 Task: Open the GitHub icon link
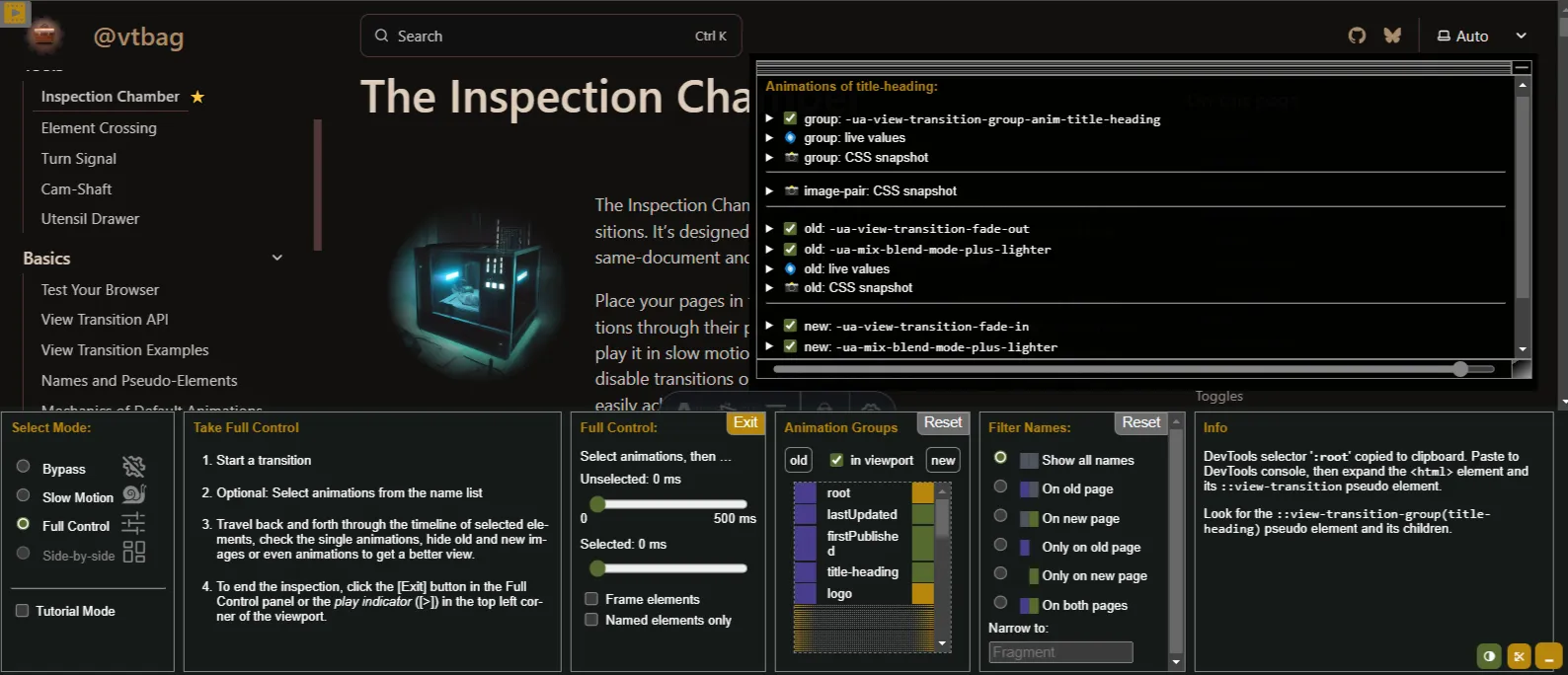[1357, 36]
